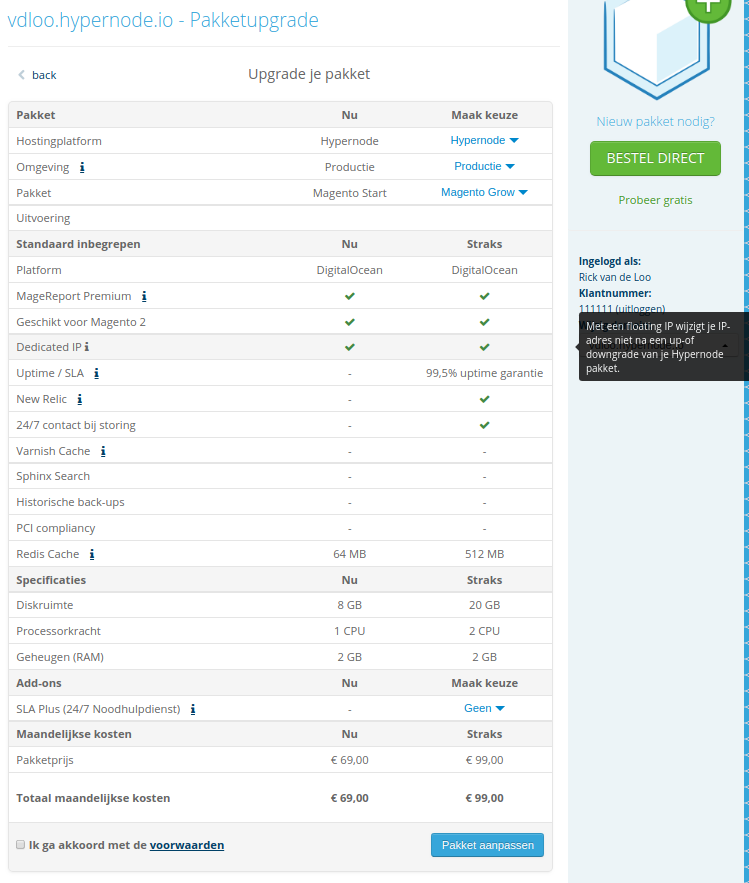Open the Hypernode hosting platform dropdown
Viewport: 749px width, 883px height.
pyautogui.click(x=484, y=140)
